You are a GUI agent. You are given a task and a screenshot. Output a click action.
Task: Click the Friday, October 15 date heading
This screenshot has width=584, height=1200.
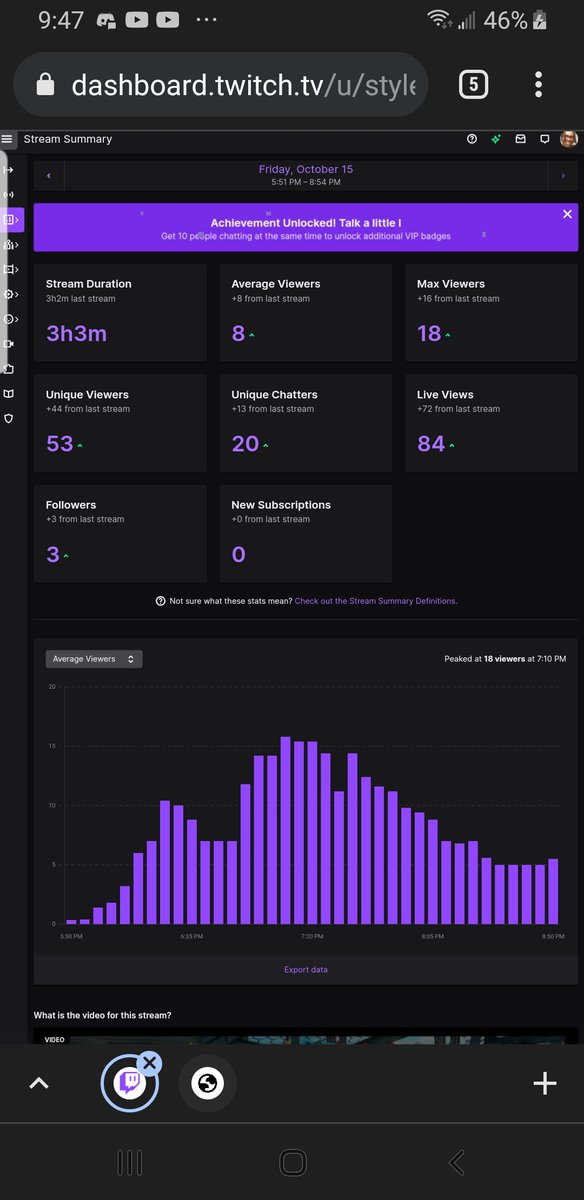pos(306,170)
